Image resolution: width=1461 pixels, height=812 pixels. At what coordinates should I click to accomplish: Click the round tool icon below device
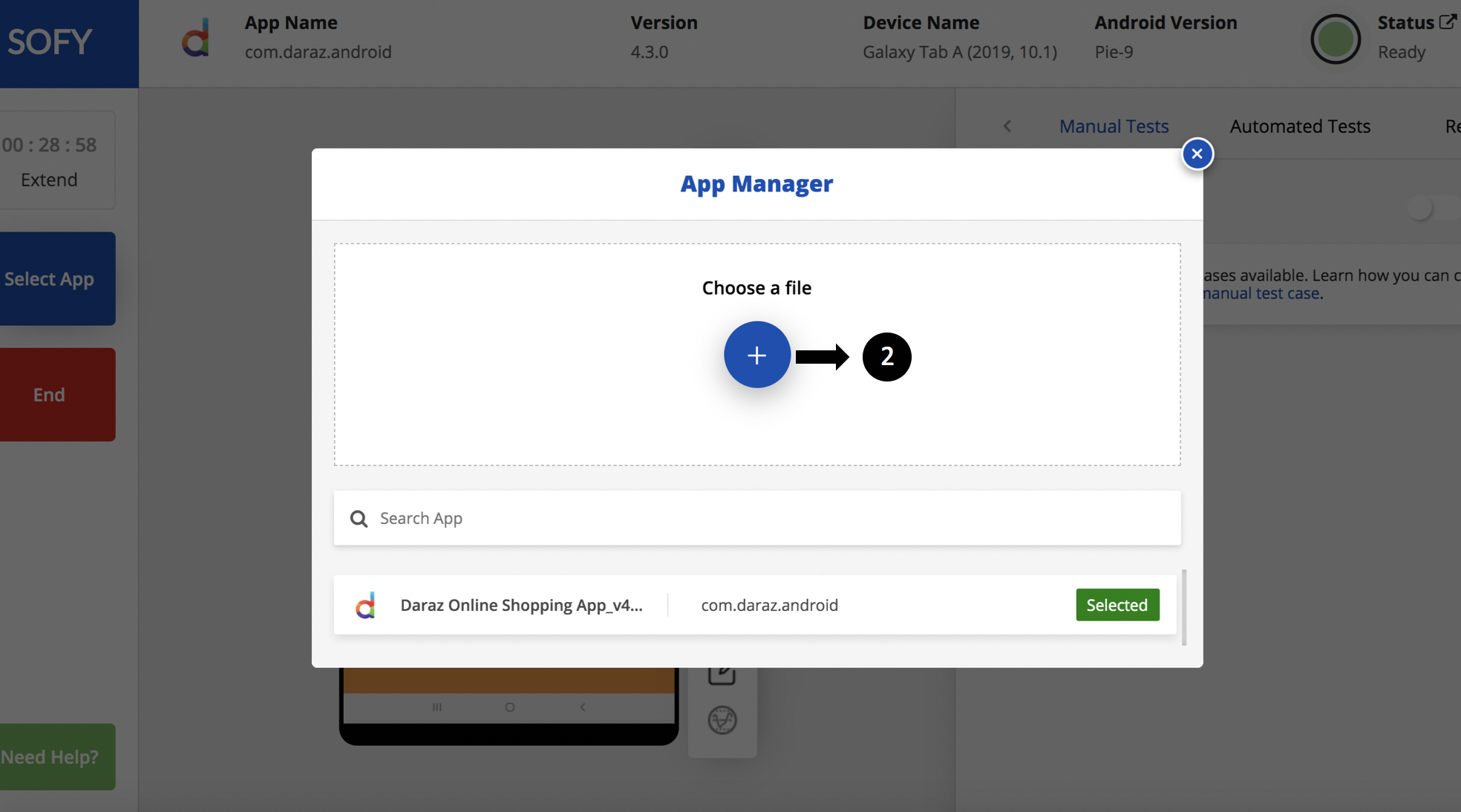(722, 720)
